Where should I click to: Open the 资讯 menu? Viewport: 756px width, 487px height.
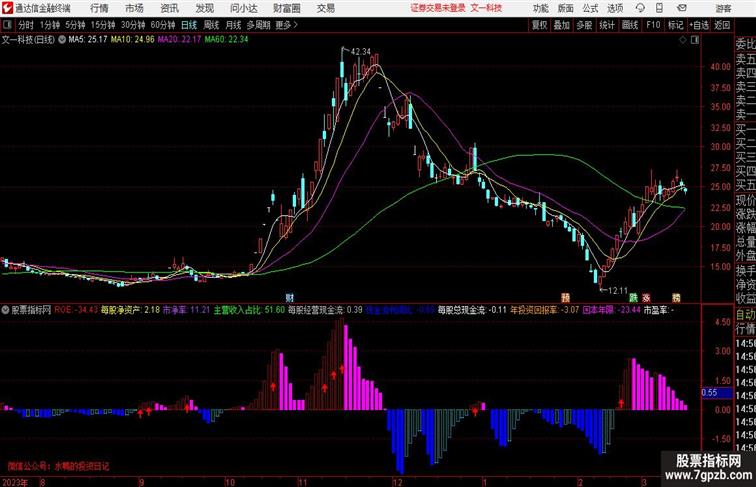tap(170, 8)
